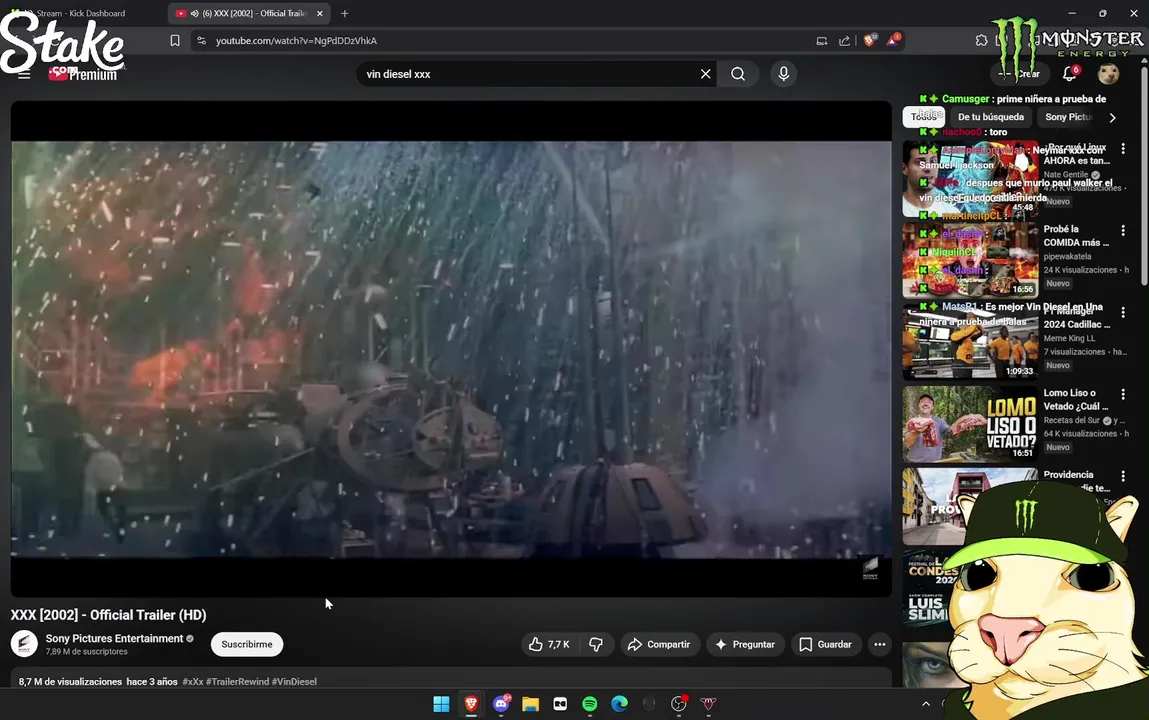Switch to Kick Dashboard browser tab

pos(81,13)
